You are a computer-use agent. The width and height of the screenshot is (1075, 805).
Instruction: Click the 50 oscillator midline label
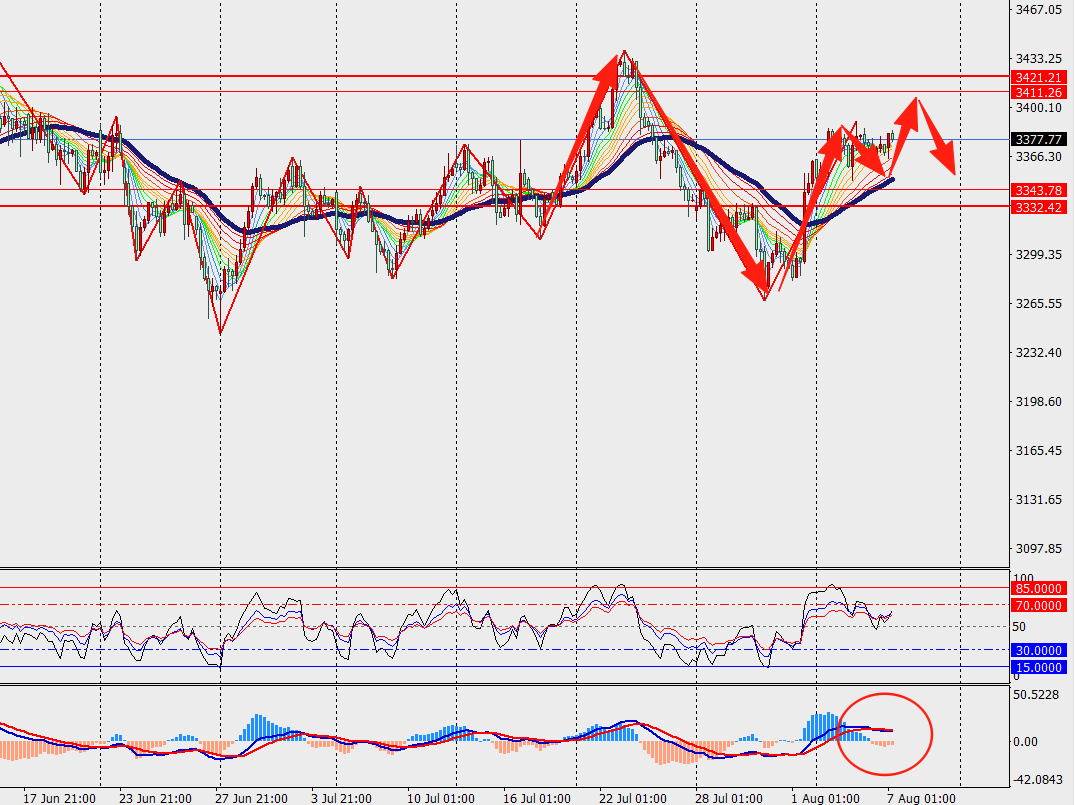pos(1019,627)
